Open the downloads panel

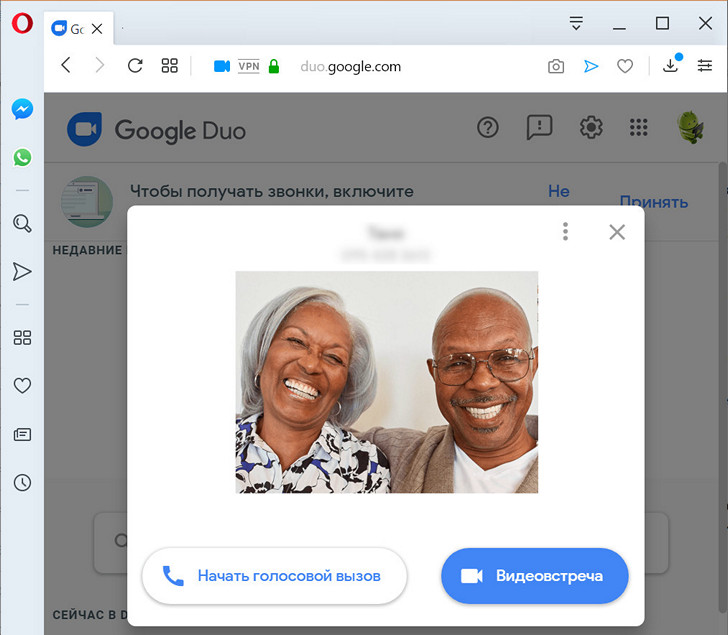[x=671, y=65]
